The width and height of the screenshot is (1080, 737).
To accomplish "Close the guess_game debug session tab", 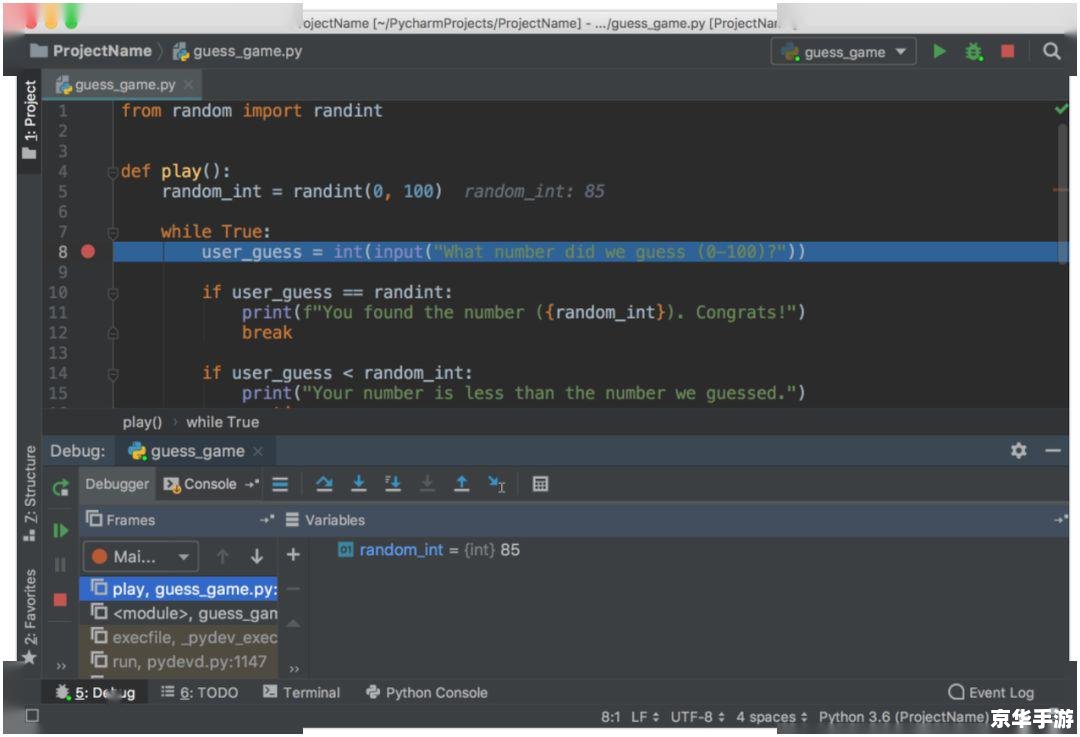I will 258,451.
